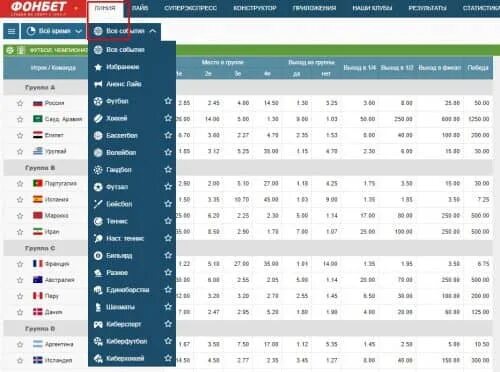The height and width of the screenshot is (372, 500).
Task: Toggle favorite star for Handball in dropdown
Action: pos(168,169)
